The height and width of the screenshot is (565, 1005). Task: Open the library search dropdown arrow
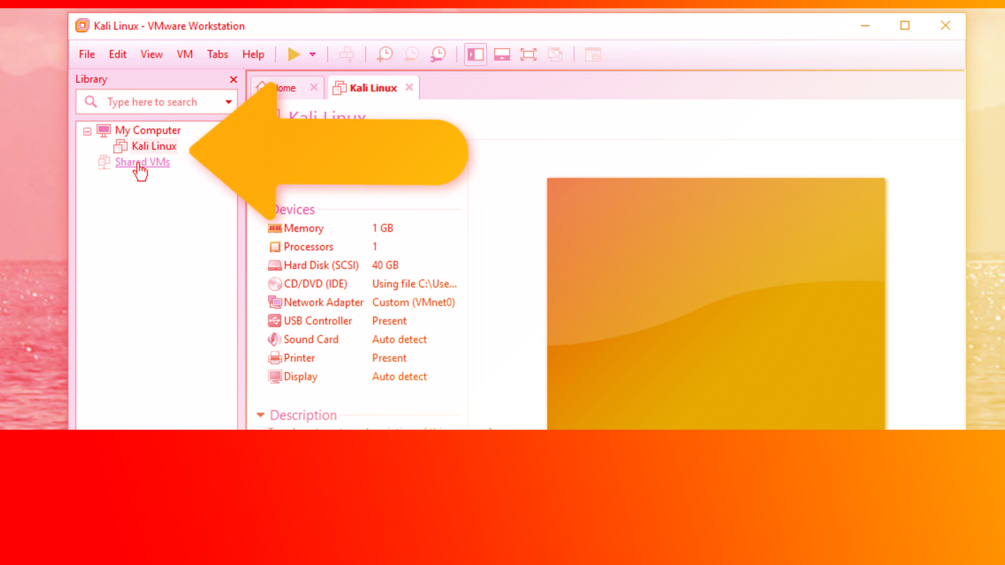pos(229,102)
